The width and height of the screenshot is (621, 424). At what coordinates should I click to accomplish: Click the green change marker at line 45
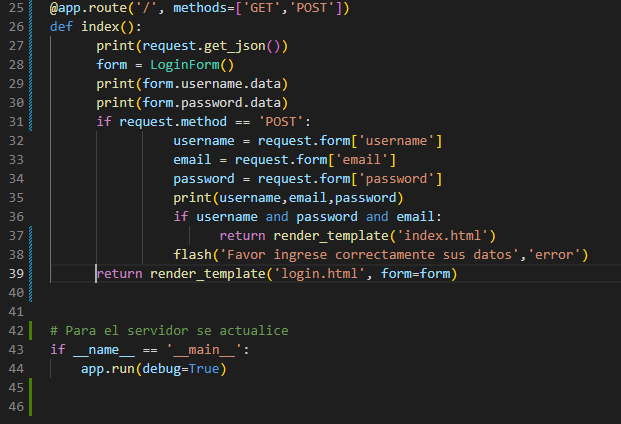click(x=30, y=388)
